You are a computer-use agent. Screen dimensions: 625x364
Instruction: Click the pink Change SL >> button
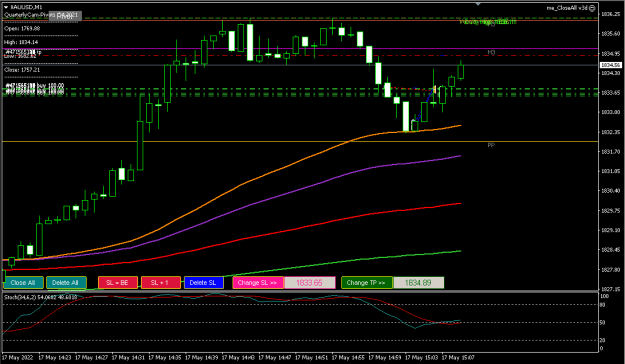click(258, 283)
